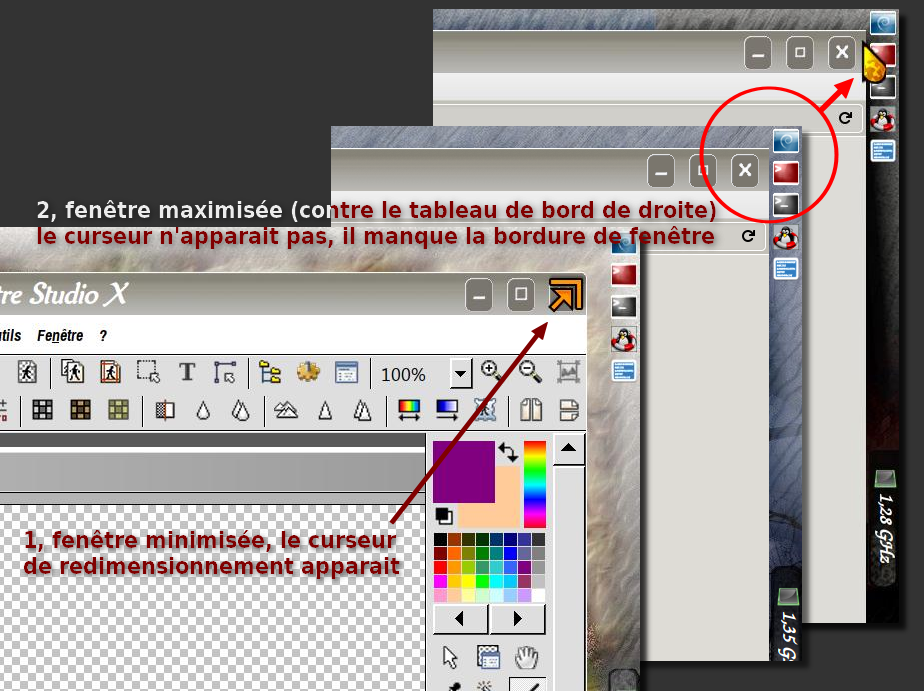924x691 pixels.
Task: Open the PhotoMasque frame icon
Action: pos(485,410)
